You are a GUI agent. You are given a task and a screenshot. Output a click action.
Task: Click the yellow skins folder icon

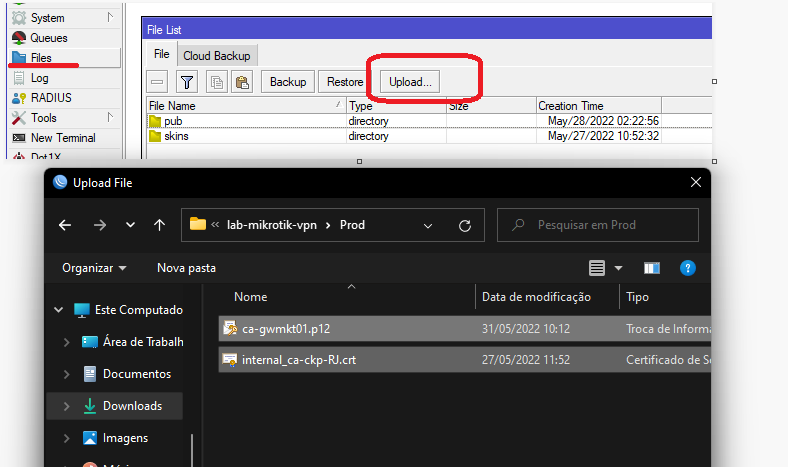[155, 136]
